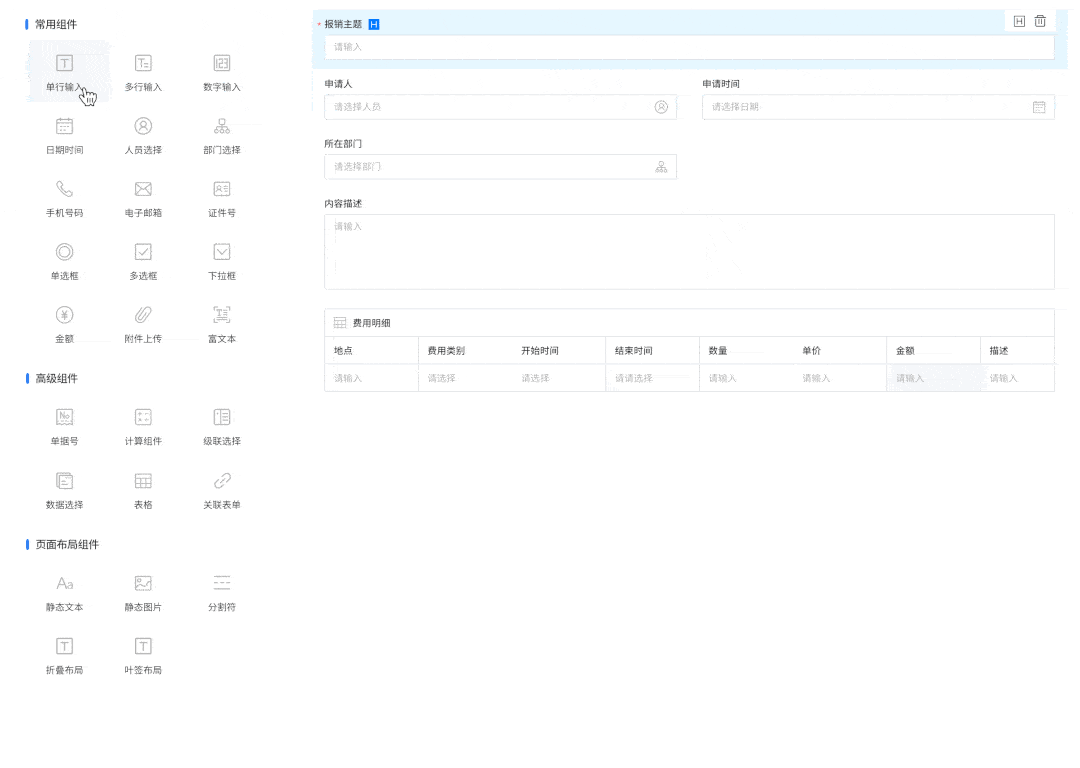The height and width of the screenshot is (768, 1080).
Task: Click the 常用组件 section heading
Action: 56,24
